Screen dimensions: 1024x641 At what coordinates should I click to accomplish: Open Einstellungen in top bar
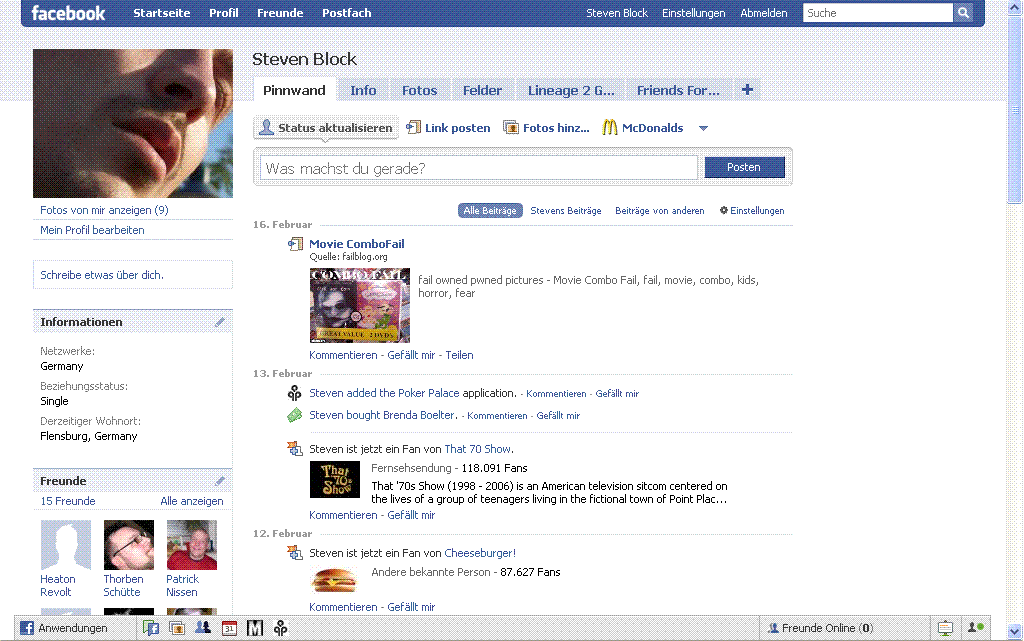pyautogui.click(x=694, y=13)
